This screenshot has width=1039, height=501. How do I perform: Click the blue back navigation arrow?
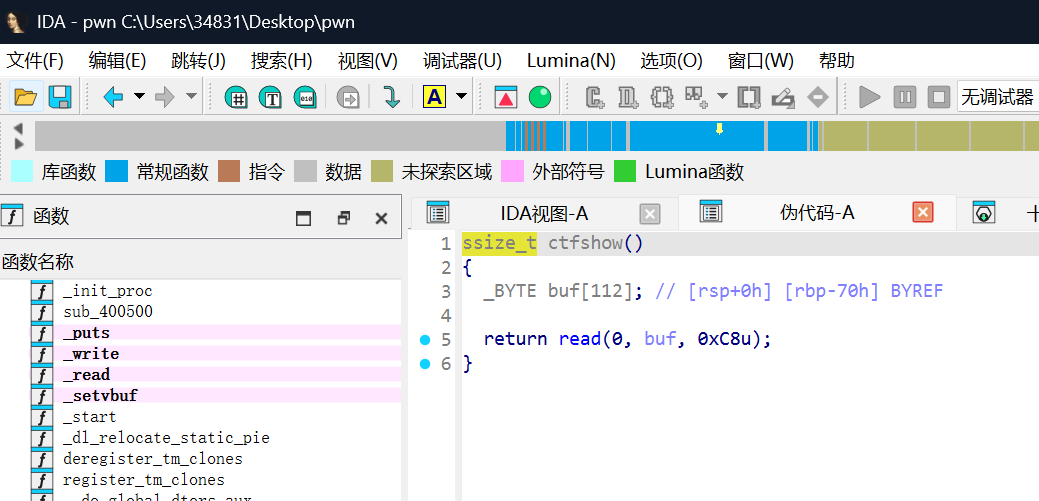pyautogui.click(x=113, y=97)
